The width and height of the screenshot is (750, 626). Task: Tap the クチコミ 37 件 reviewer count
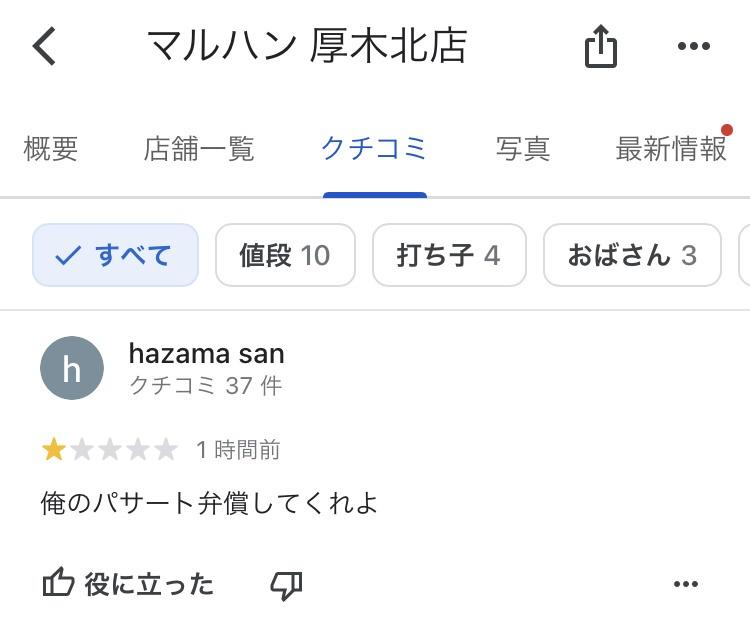pyautogui.click(x=206, y=385)
